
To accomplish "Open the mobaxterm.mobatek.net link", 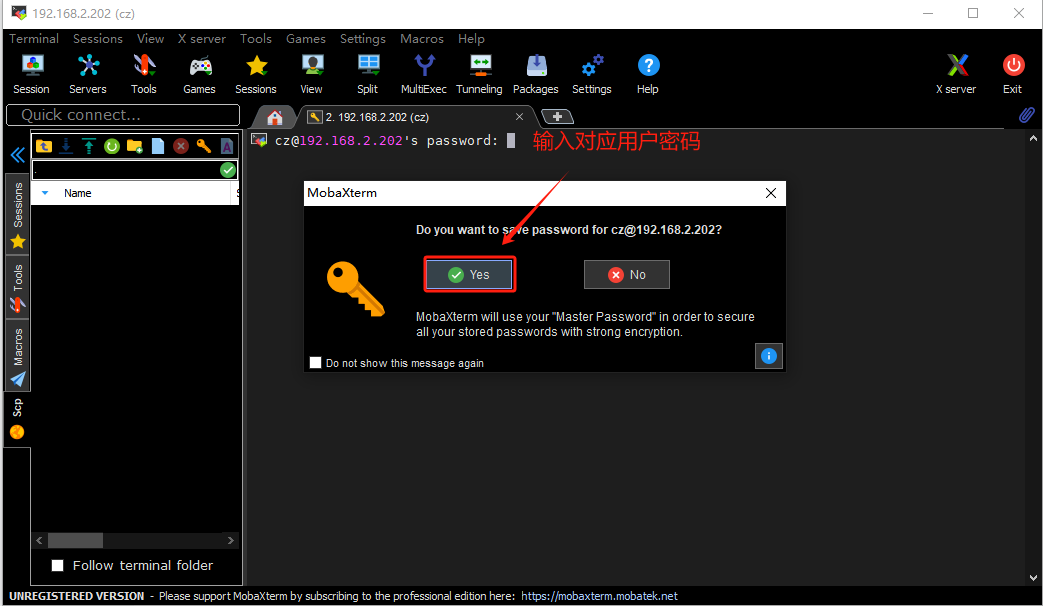I will point(599,596).
